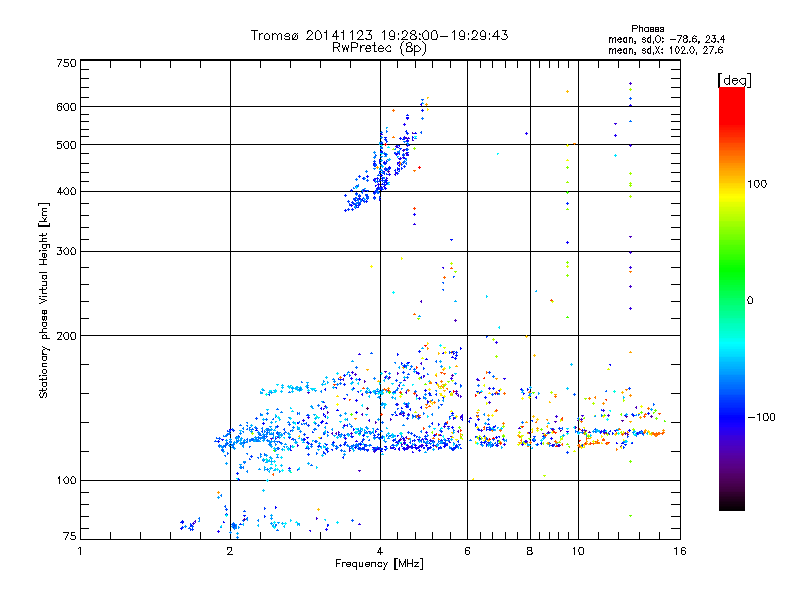Image resolution: width=800 pixels, height=600 pixels.
Task: Pick the black bottom of the phase colorbar
Action: [x=732, y=503]
